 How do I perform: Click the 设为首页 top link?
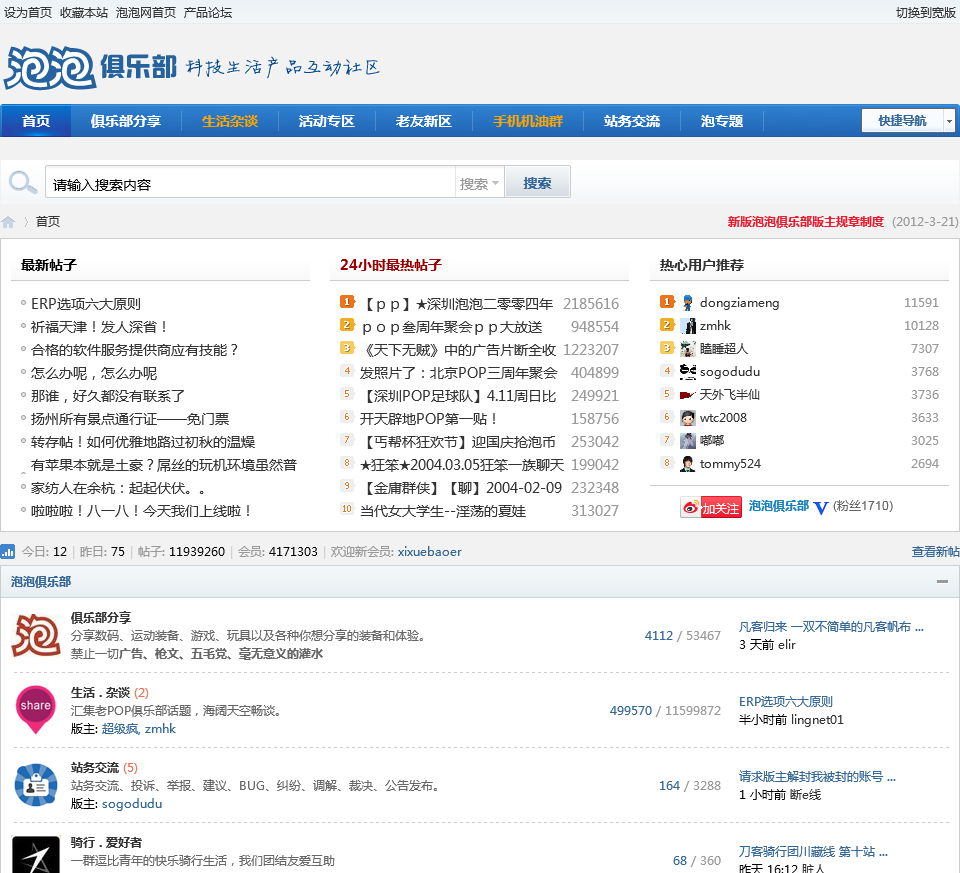28,12
